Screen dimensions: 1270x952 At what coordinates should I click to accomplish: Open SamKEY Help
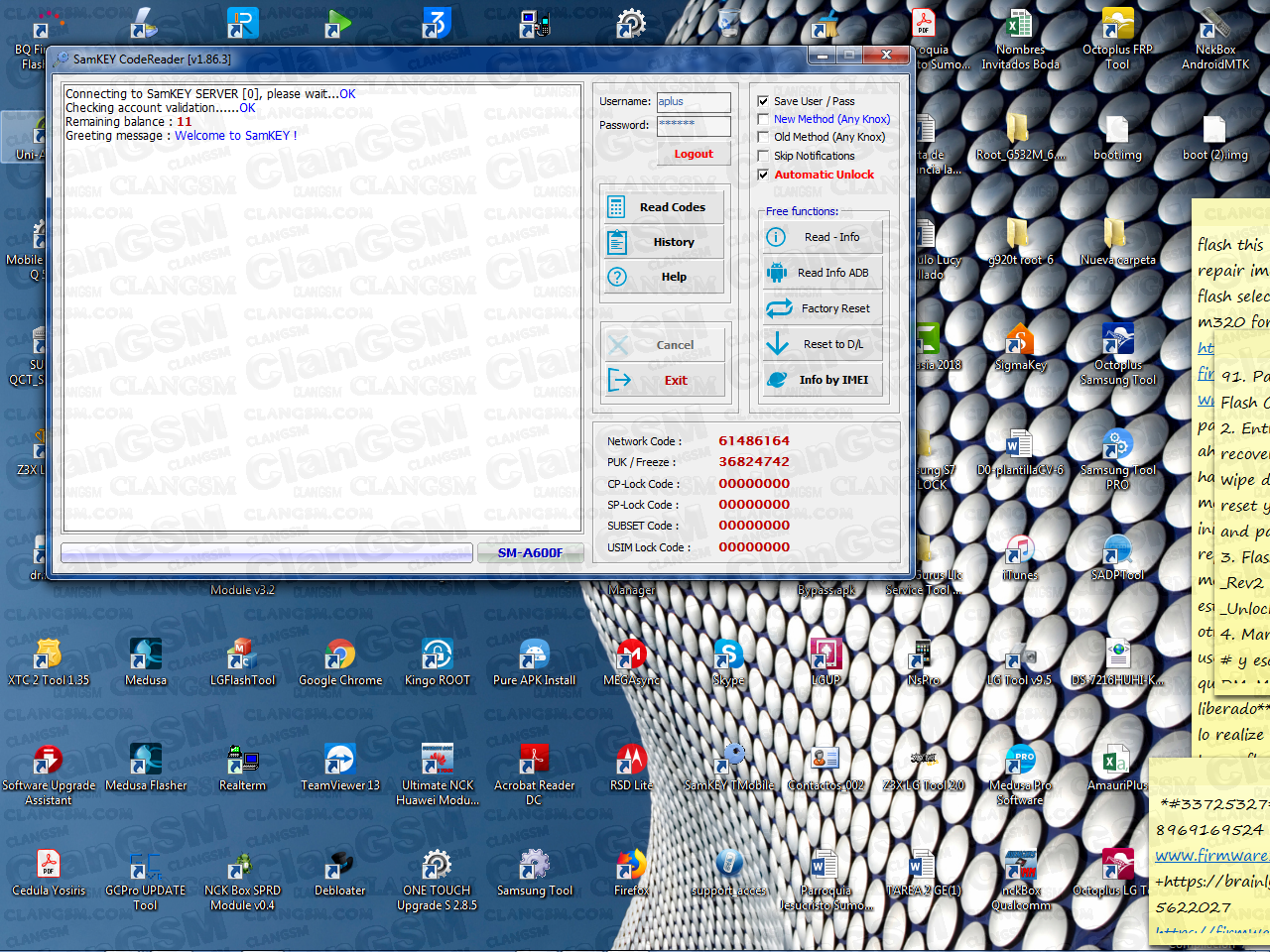click(x=664, y=277)
